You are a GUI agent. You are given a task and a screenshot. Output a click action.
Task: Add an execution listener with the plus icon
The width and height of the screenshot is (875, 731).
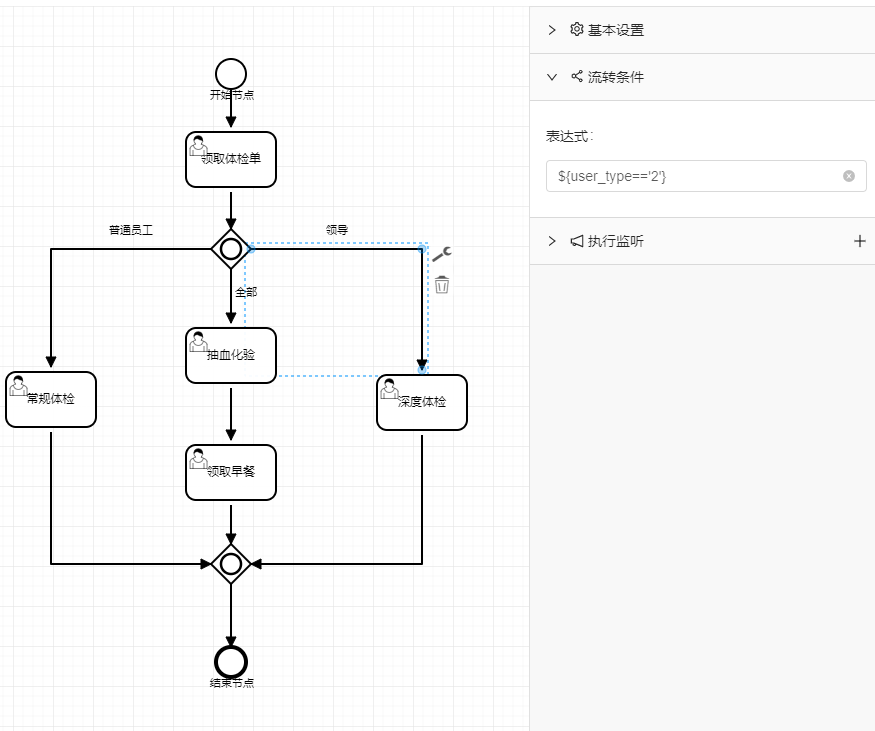(859, 241)
